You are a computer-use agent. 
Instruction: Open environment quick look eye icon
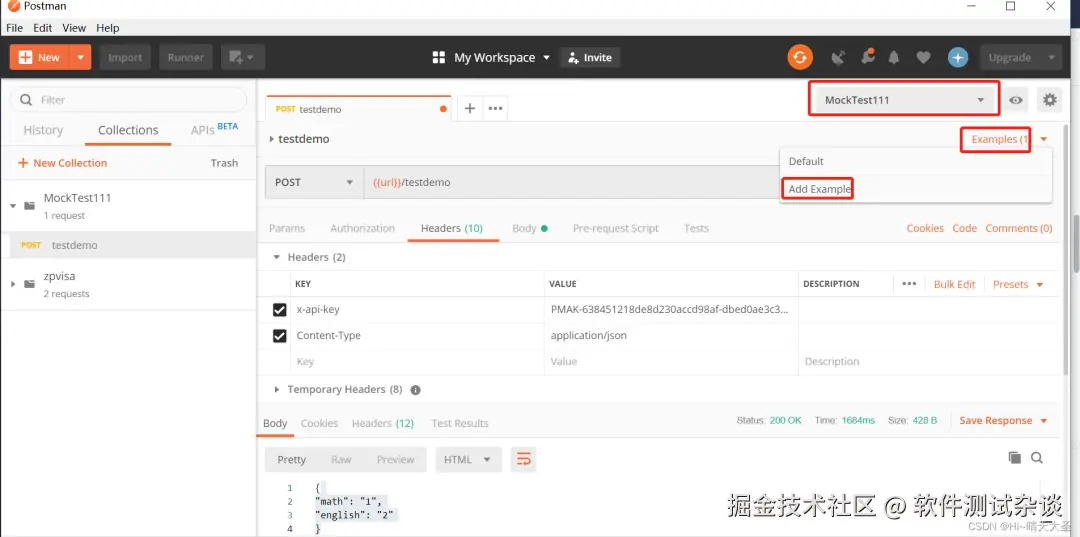(1016, 100)
